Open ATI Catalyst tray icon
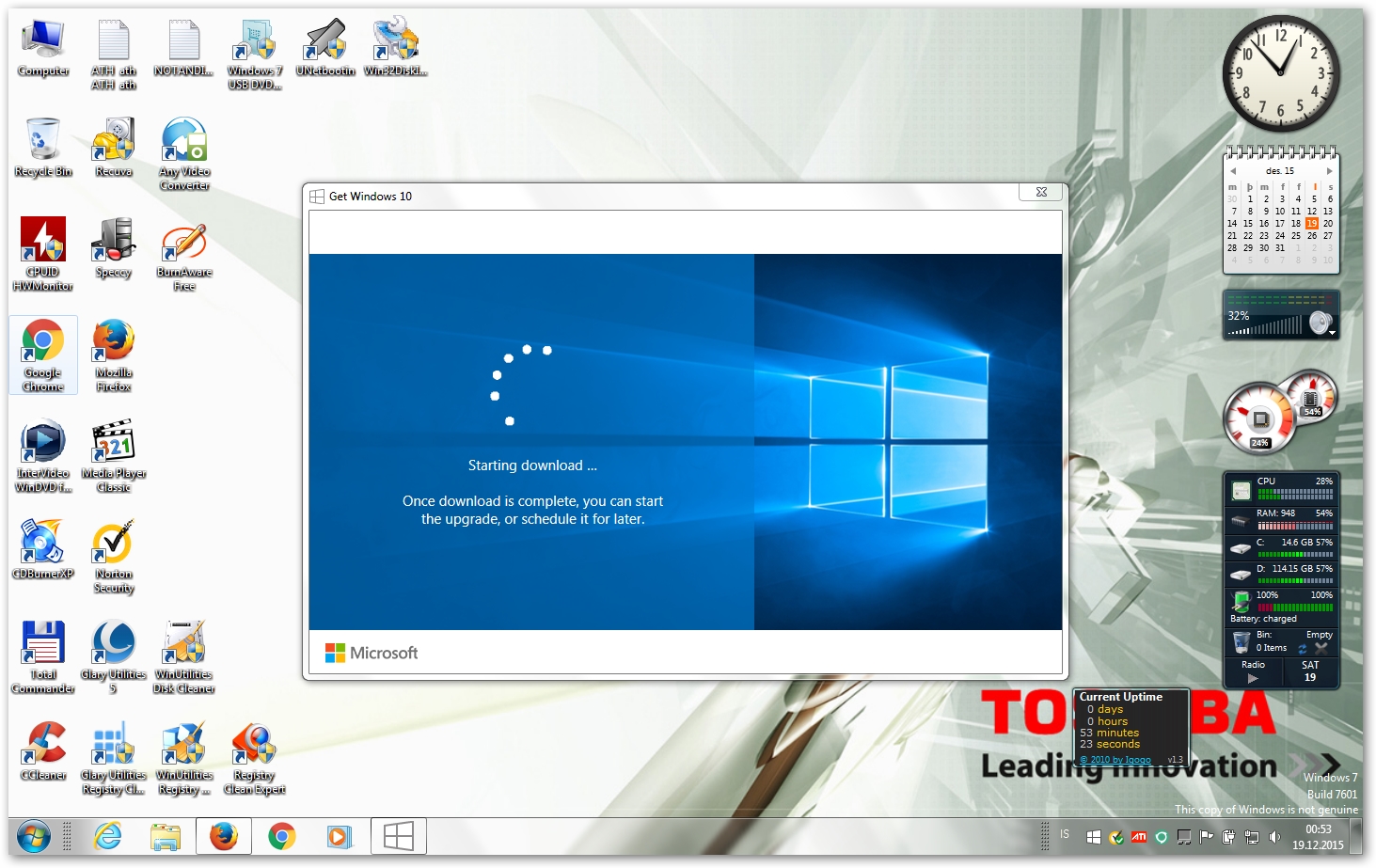The width and height of the screenshot is (1376, 868). point(1138,837)
